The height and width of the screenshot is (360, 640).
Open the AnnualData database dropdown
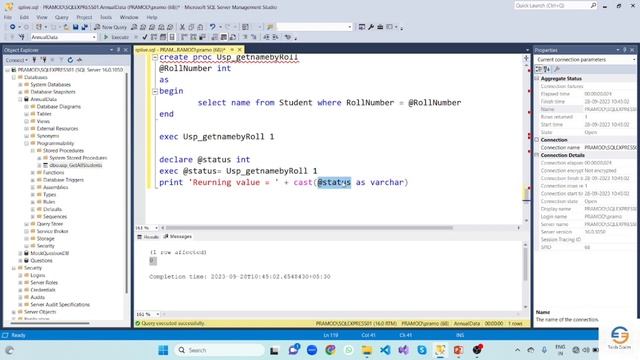coord(94,37)
